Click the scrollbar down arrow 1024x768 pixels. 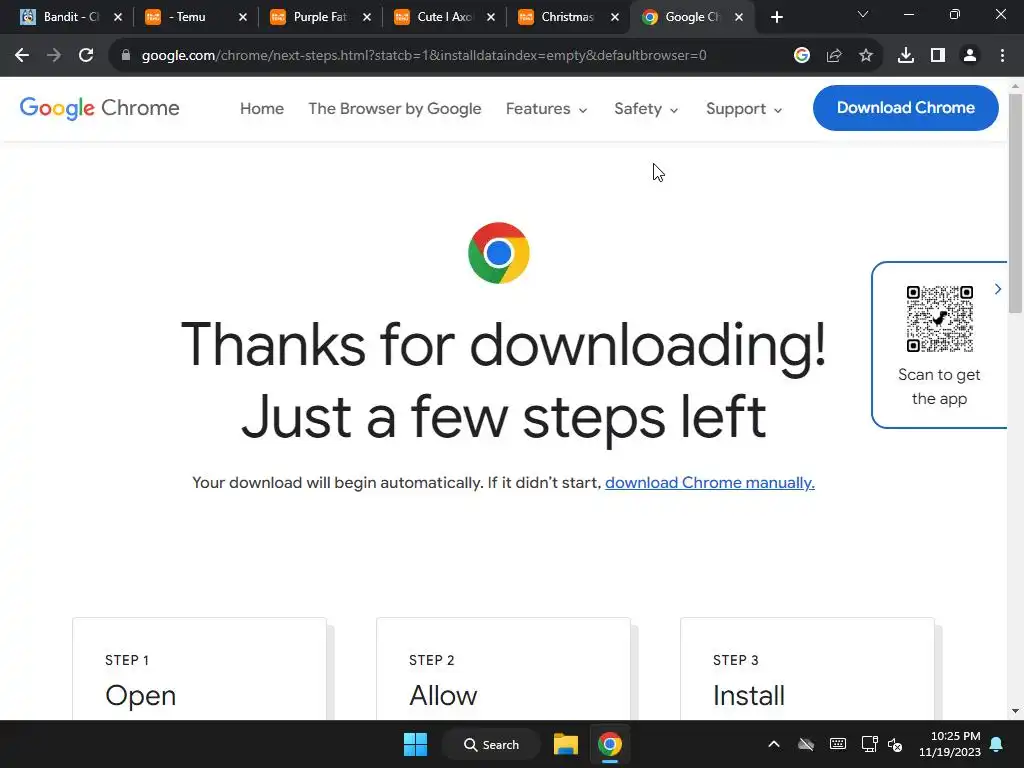1015,711
